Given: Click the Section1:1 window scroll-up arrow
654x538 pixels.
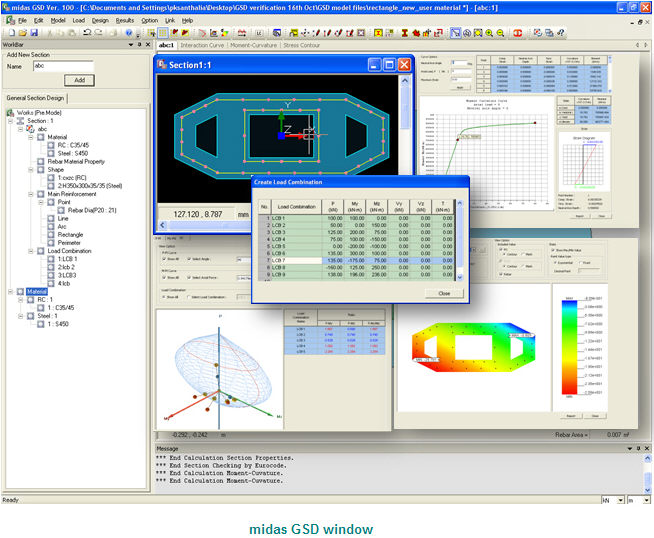Looking at the screenshot, I should (405, 80).
